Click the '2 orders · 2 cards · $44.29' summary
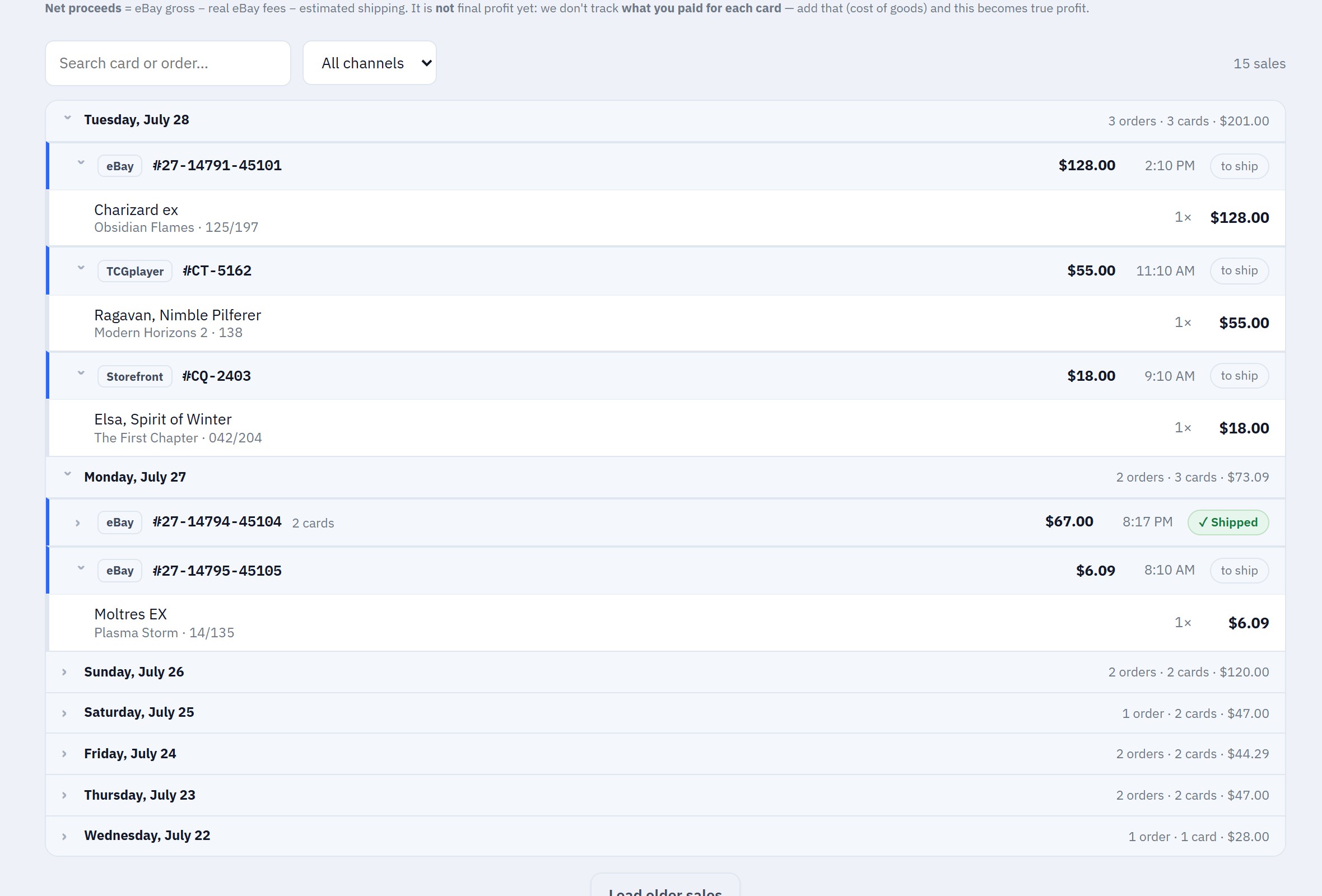Image resolution: width=1322 pixels, height=896 pixels. (x=1192, y=754)
